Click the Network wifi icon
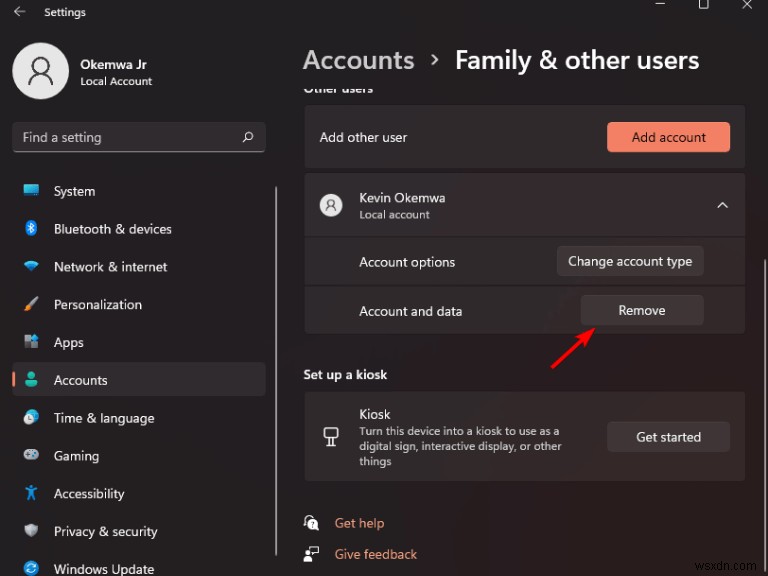The width and height of the screenshot is (768, 576). pyautogui.click(x=31, y=266)
